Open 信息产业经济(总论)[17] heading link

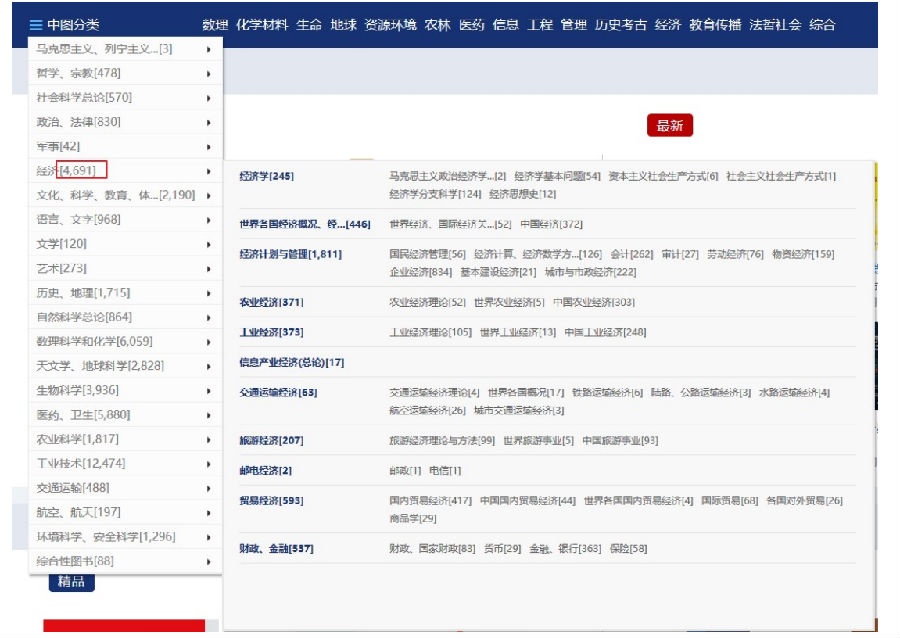click(291, 362)
